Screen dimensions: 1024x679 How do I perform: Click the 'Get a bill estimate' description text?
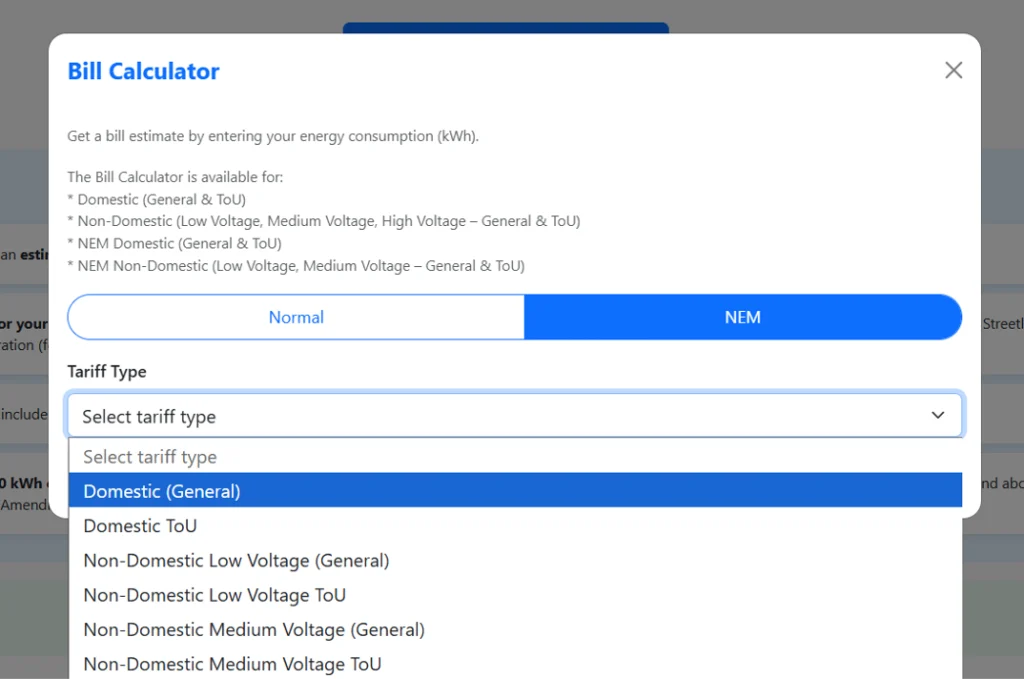[273, 136]
